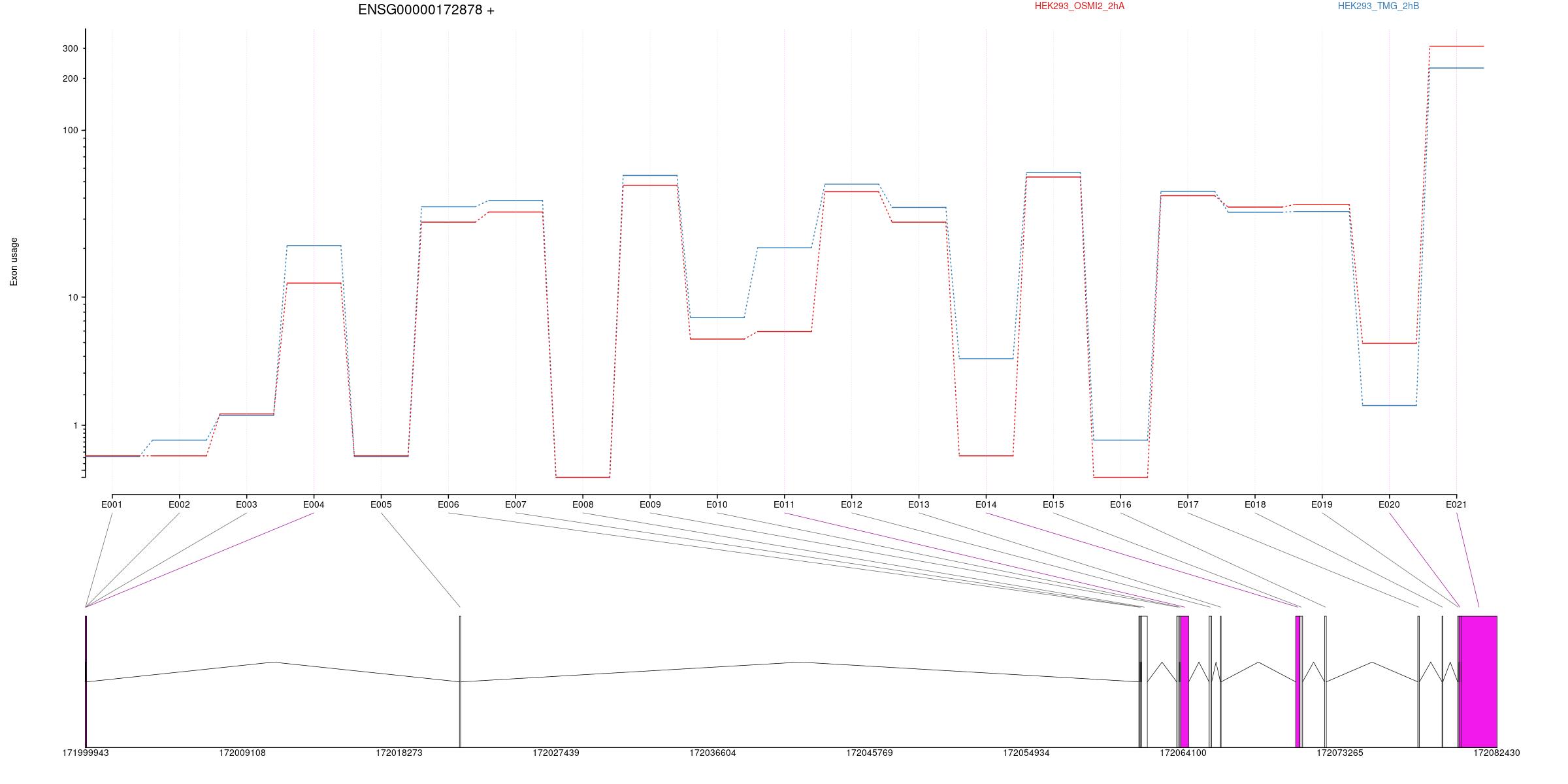Click genomic coordinate 172027439
Image resolution: width=1568 pixels, height=784 pixels.
[x=556, y=753]
